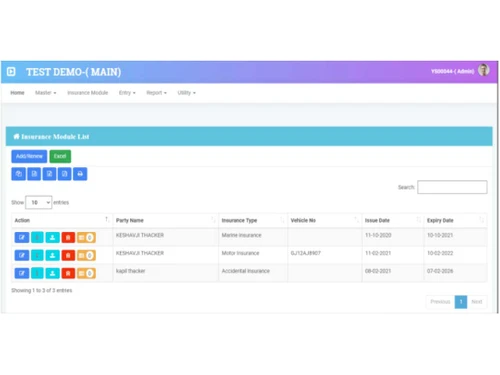Click the light cyan icon in Motor Insurance row
Viewport: 500px width, 375px height.
tap(37, 255)
